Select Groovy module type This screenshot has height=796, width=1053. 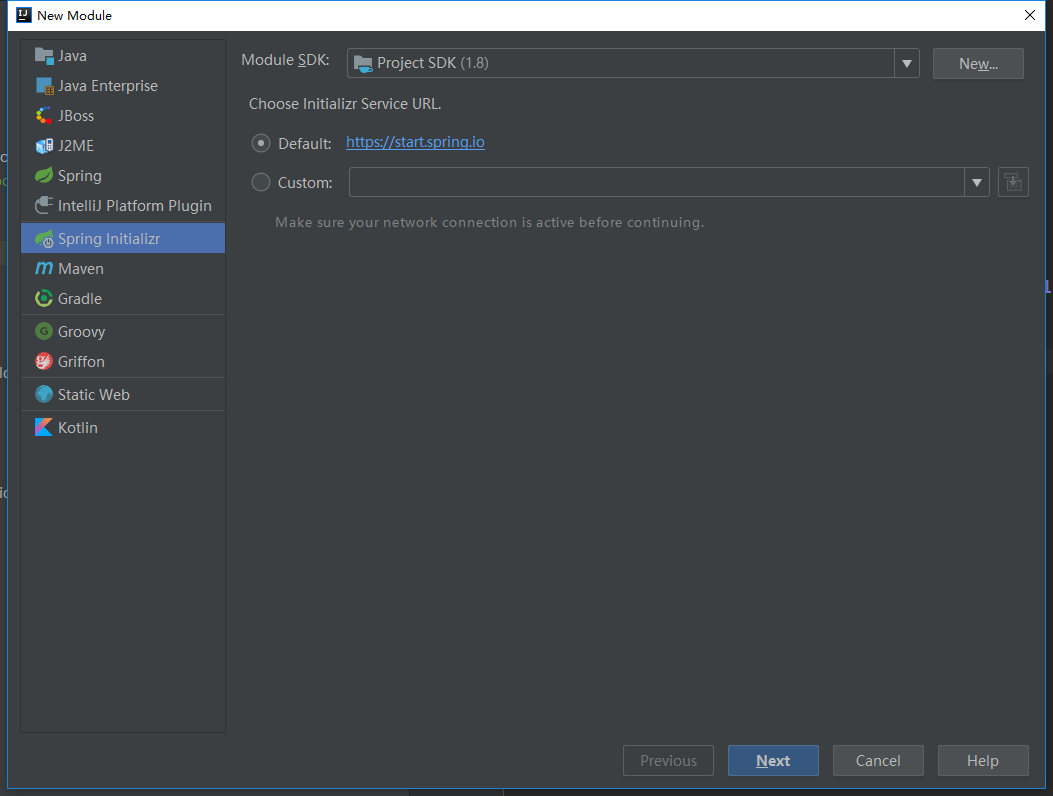[123, 331]
